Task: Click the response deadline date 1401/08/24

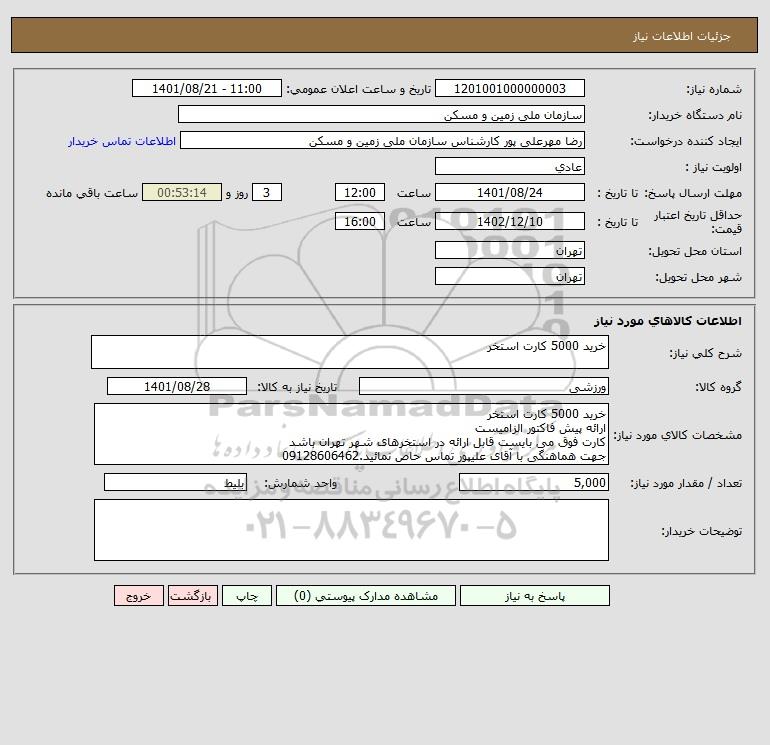Action: point(510,193)
